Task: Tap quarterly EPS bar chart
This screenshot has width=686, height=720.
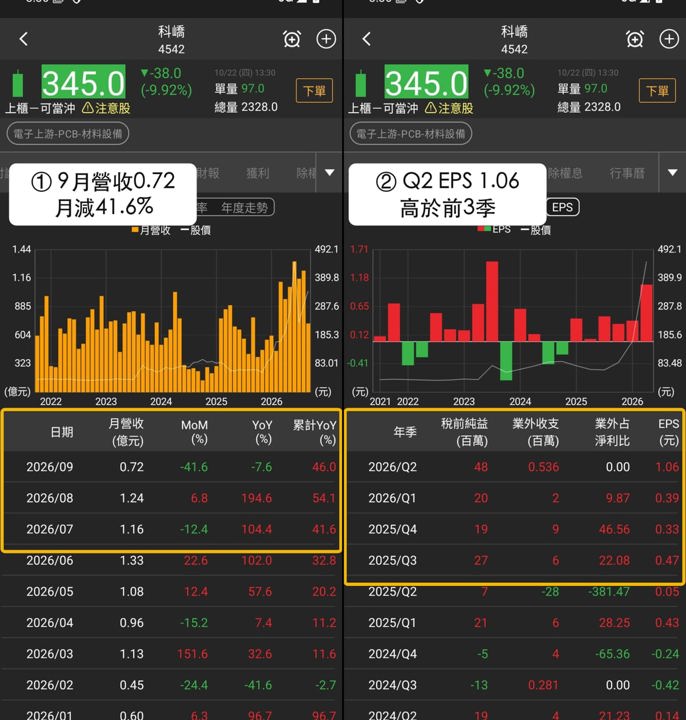Action: (513, 321)
